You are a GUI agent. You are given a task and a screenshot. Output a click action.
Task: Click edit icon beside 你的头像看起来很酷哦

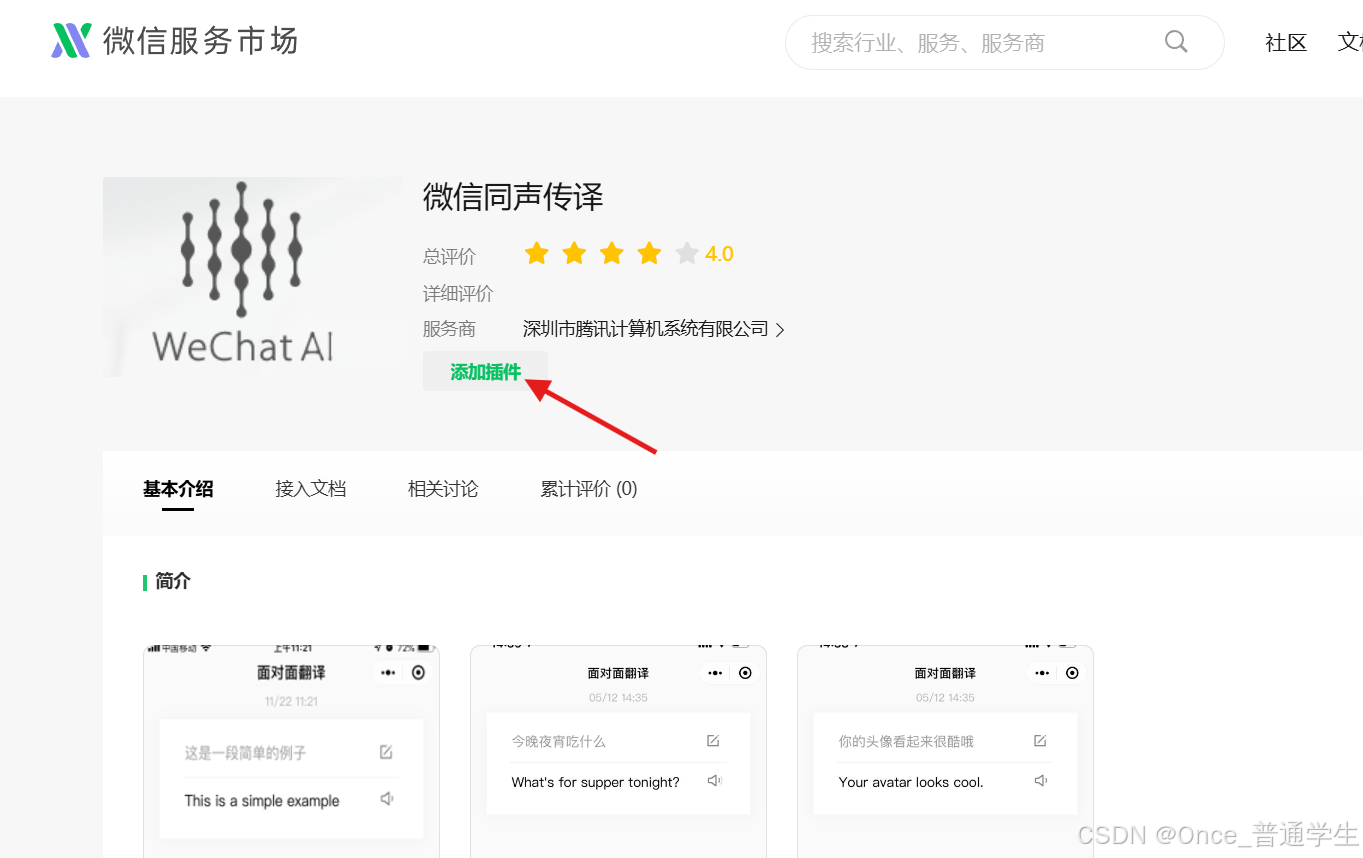1040,741
